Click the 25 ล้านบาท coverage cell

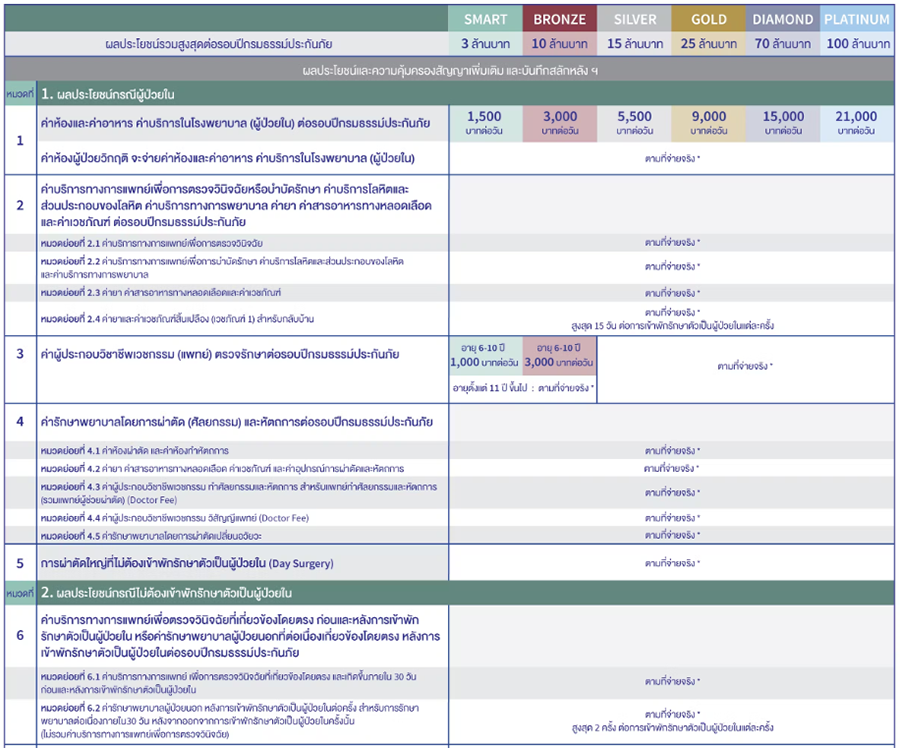(x=708, y=44)
